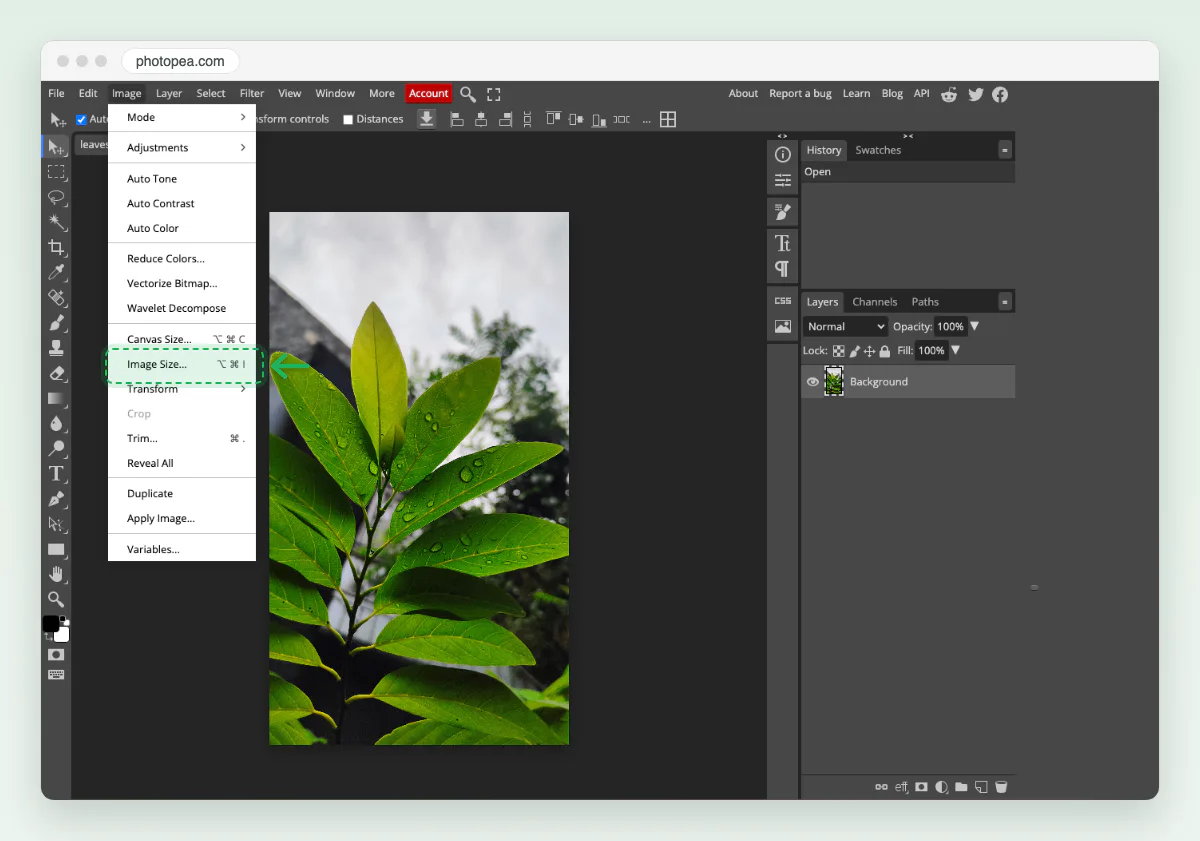The height and width of the screenshot is (841, 1200).
Task: Create a new folder in Layers
Action: tap(961, 787)
